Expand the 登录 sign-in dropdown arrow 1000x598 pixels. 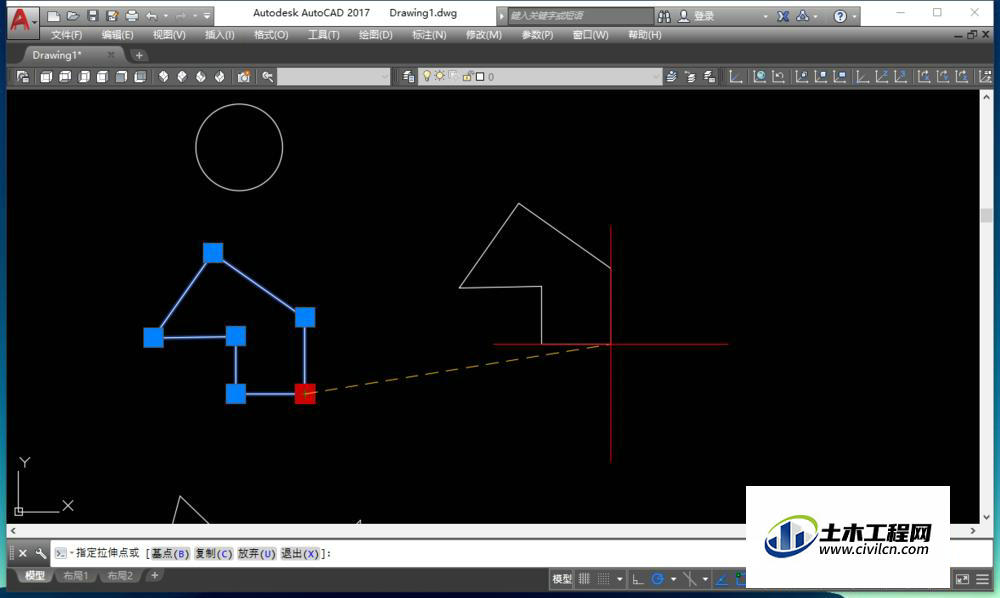pos(765,17)
